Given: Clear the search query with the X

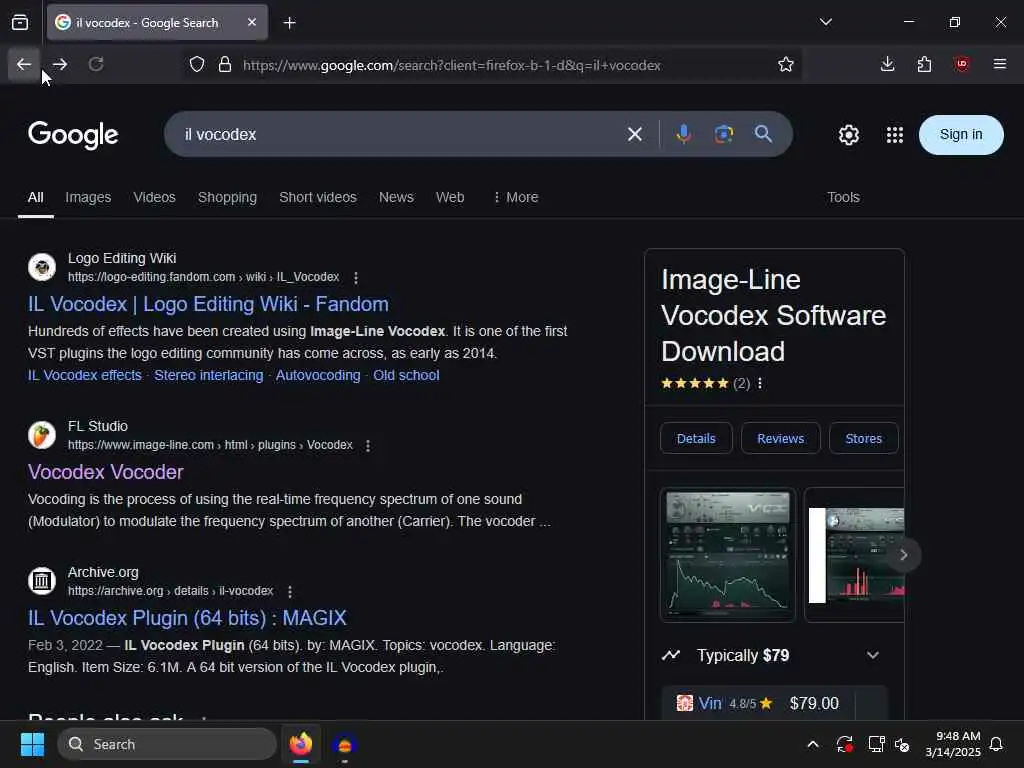Looking at the screenshot, I should click(x=635, y=135).
